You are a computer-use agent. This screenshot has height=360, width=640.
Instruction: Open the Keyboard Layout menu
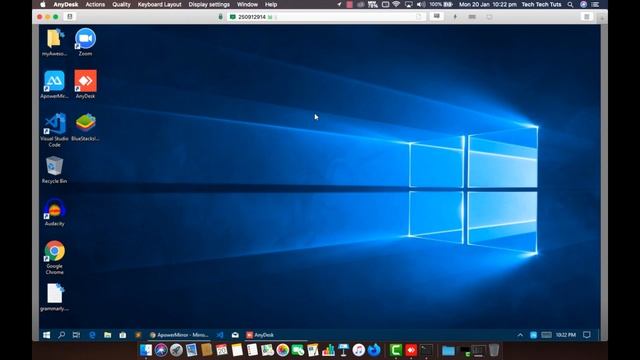(x=159, y=4)
